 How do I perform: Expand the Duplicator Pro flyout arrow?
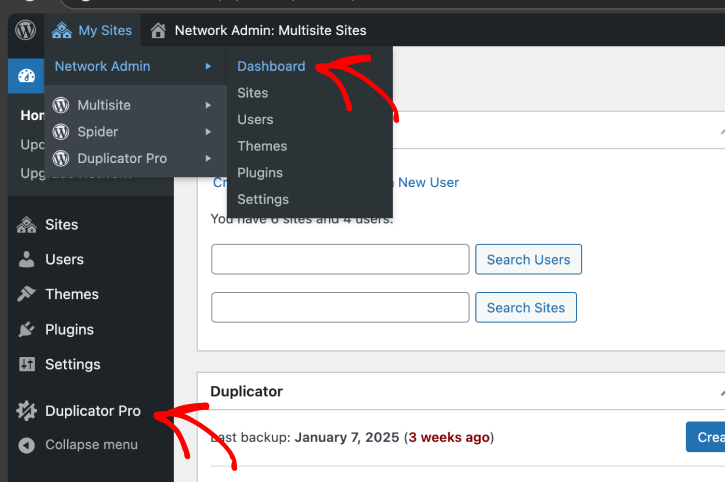[208, 159]
